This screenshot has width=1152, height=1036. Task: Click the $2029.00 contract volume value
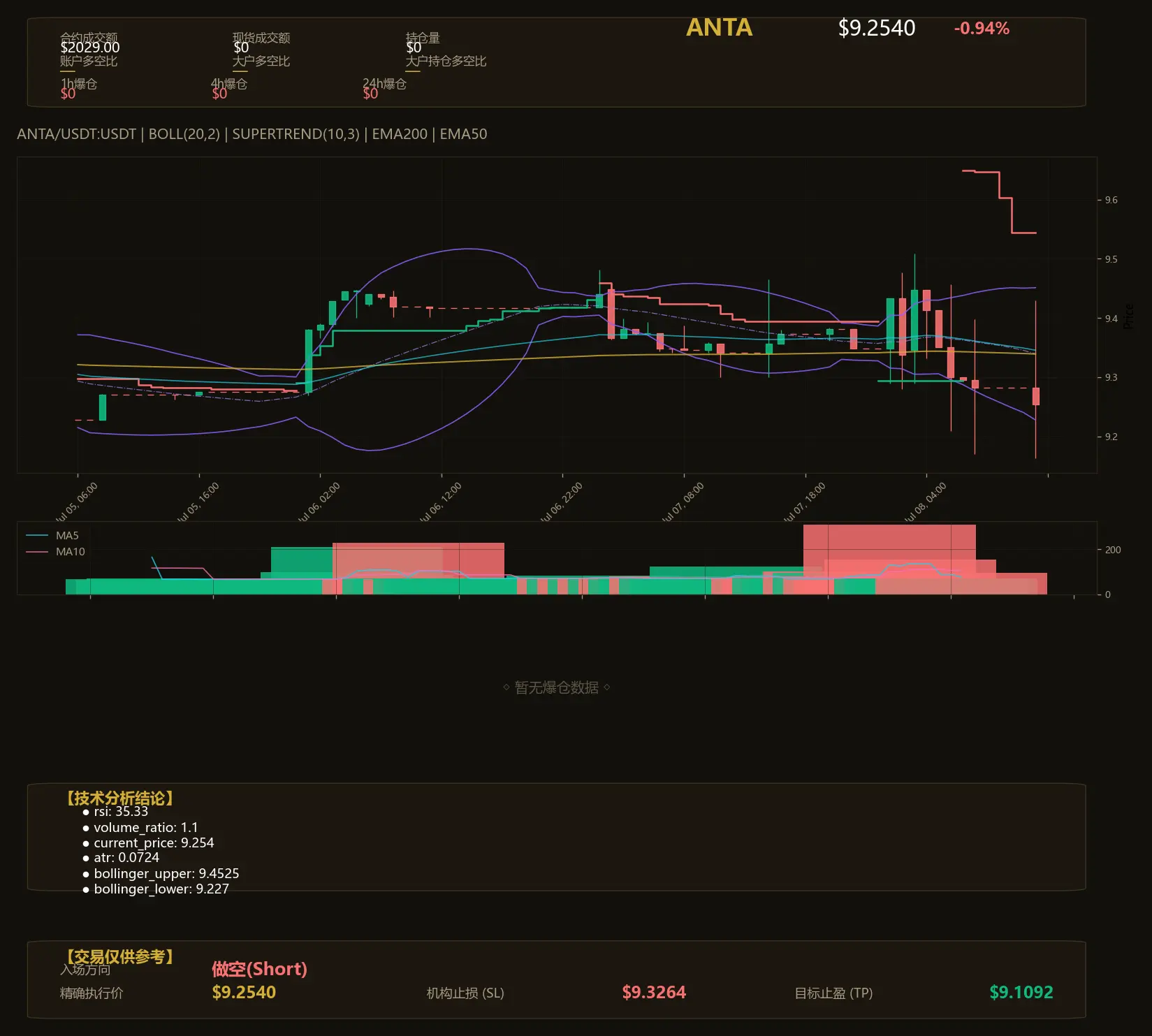[x=89, y=48]
